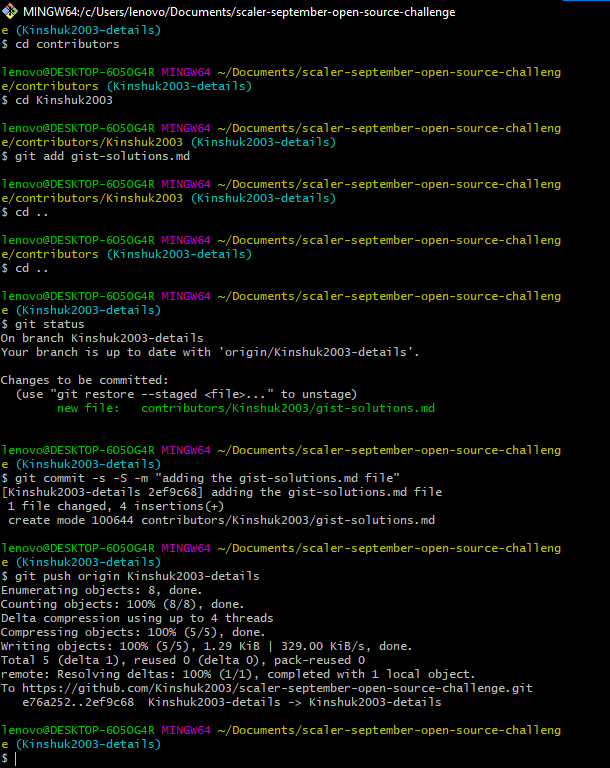
Task: Click 'remote: Resolving deltas' output line
Action: point(238,674)
